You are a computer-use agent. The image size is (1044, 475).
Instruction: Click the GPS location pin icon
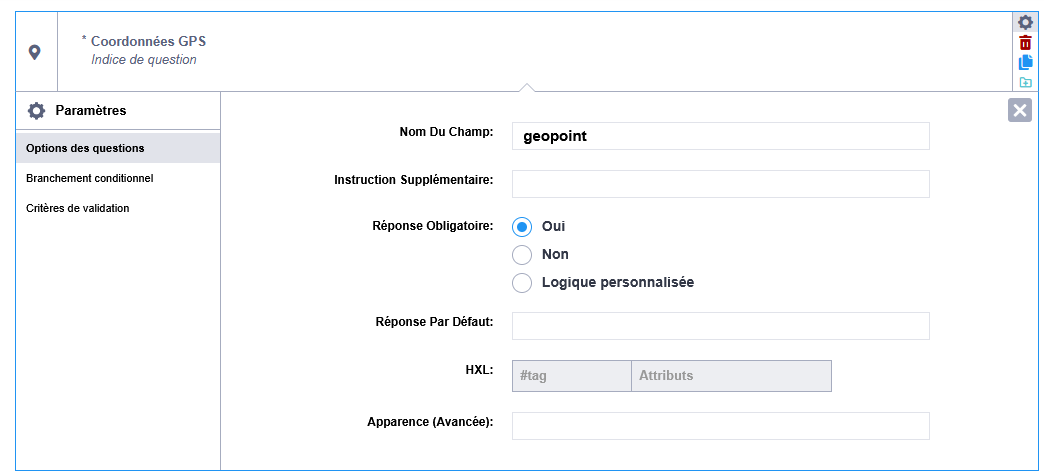tap(35, 52)
